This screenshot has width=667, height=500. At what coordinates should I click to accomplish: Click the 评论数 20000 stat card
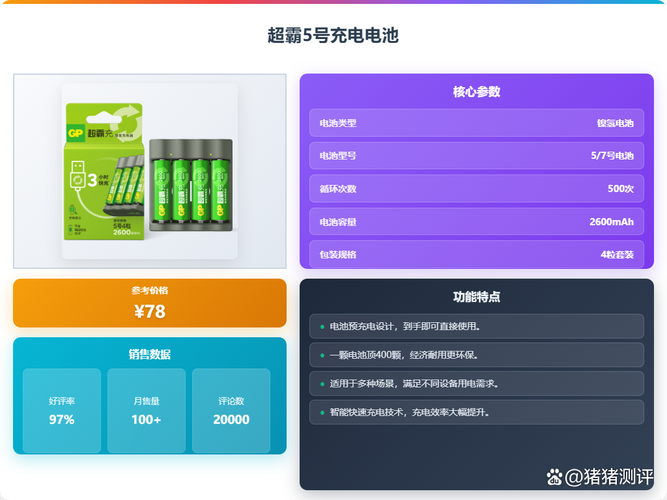[x=231, y=410]
